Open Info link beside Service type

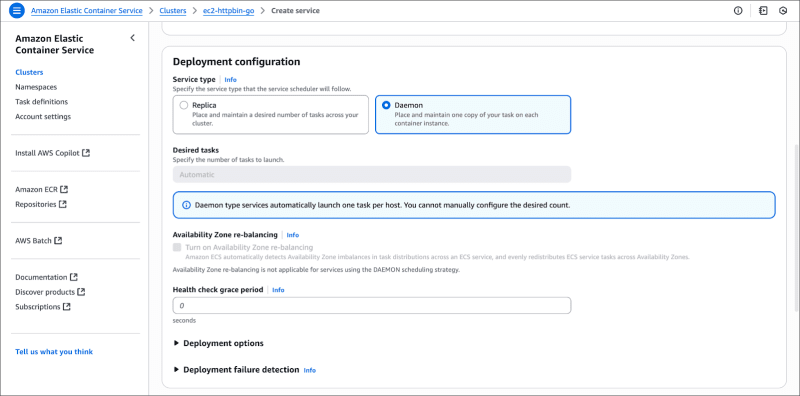pyautogui.click(x=231, y=80)
